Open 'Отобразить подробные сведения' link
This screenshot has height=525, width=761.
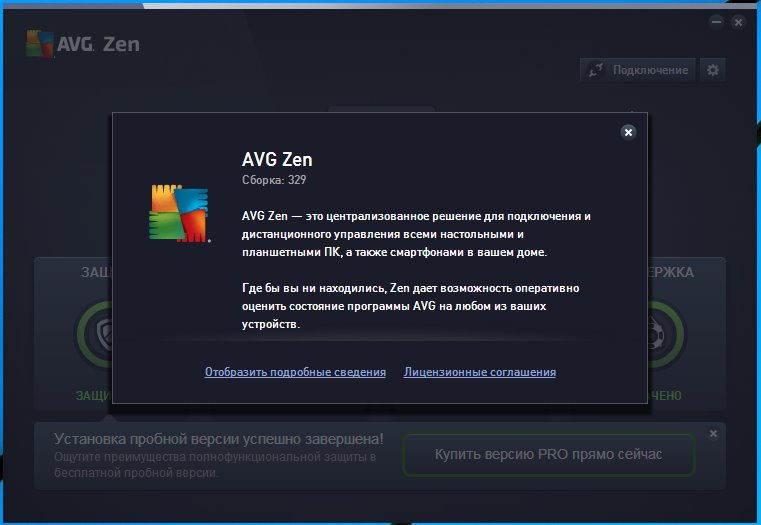click(x=295, y=372)
